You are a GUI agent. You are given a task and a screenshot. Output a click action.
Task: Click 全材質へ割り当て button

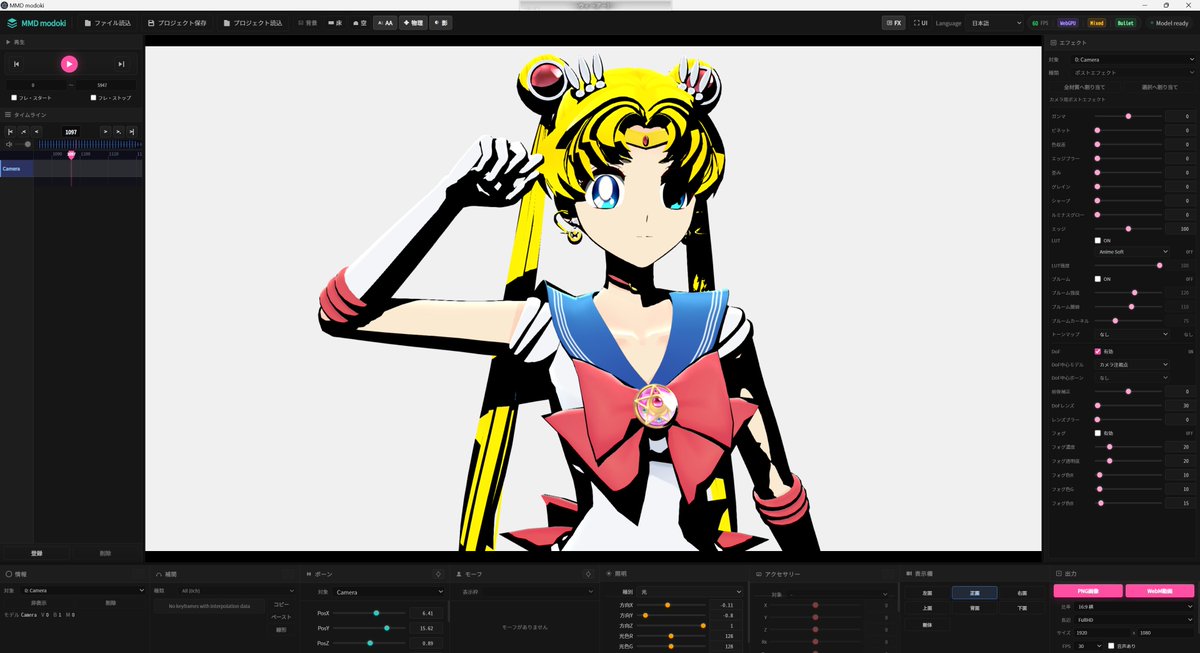tap(1084, 87)
